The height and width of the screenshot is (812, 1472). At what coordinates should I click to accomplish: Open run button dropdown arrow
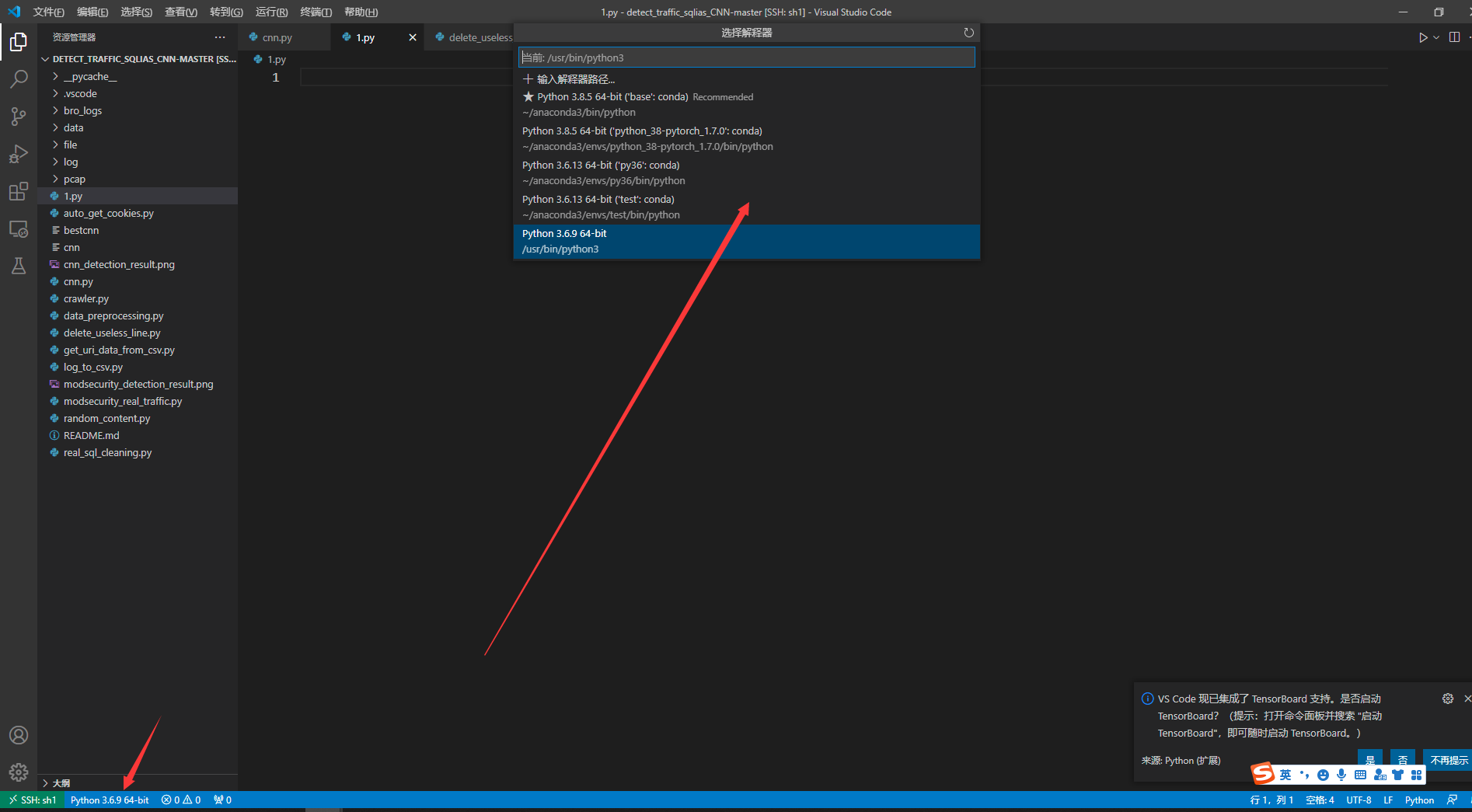tap(1436, 37)
